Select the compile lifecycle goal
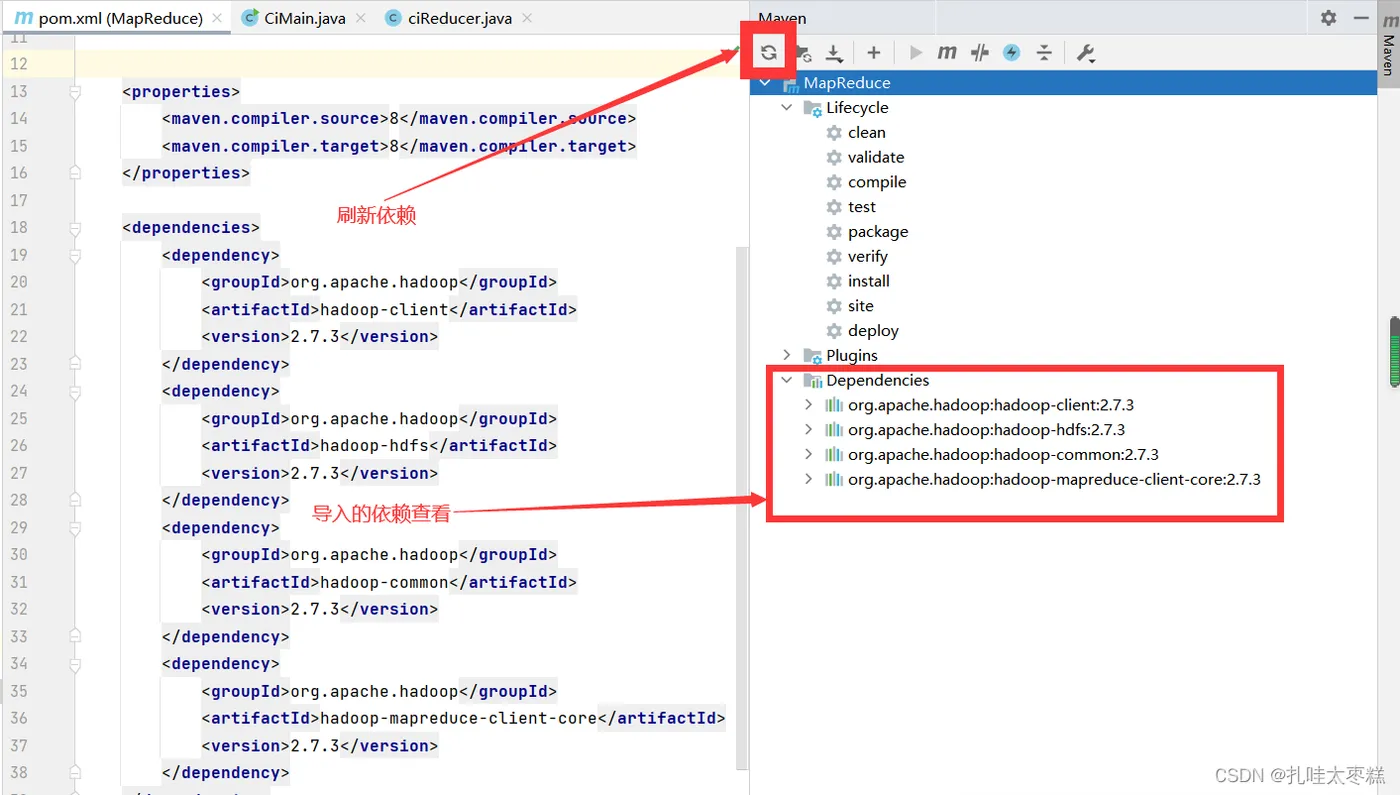The height and width of the screenshot is (795, 1400). pyautogui.click(x=877, y=182)
